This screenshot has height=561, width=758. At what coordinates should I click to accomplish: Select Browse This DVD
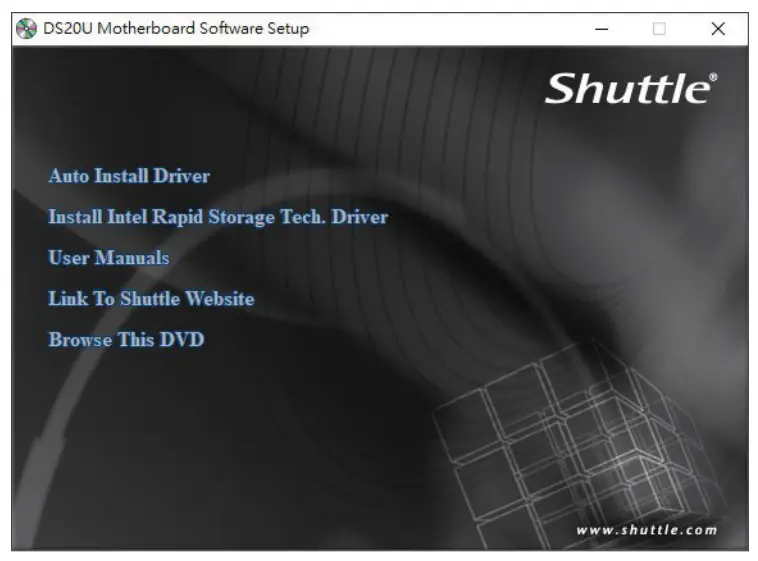[126, 340]
